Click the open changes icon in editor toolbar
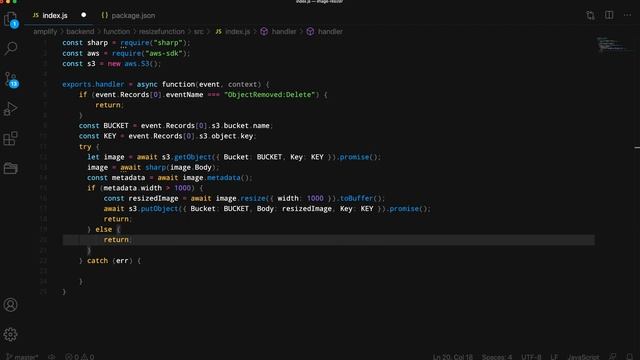The image size is (640, 360). pos(590,15)
